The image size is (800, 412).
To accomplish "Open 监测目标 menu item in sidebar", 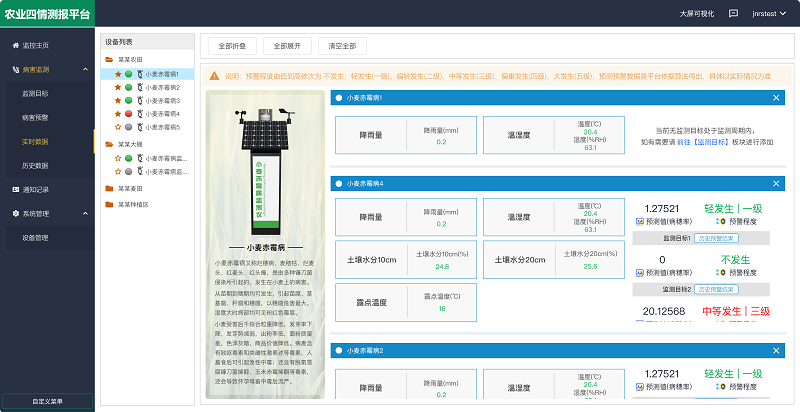I will click(35, 93).
